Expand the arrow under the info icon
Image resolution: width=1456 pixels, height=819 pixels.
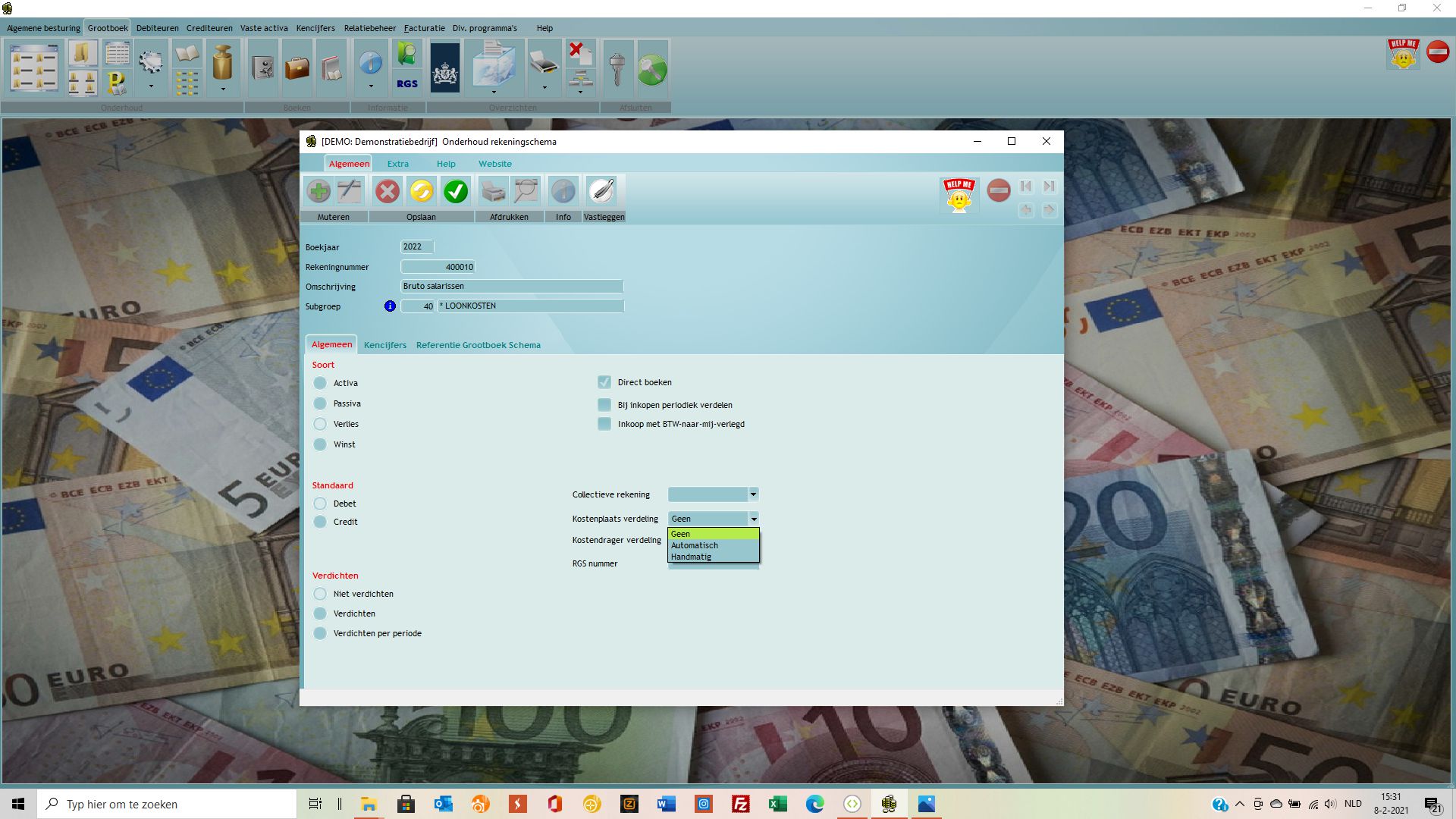tap(371, 86)
